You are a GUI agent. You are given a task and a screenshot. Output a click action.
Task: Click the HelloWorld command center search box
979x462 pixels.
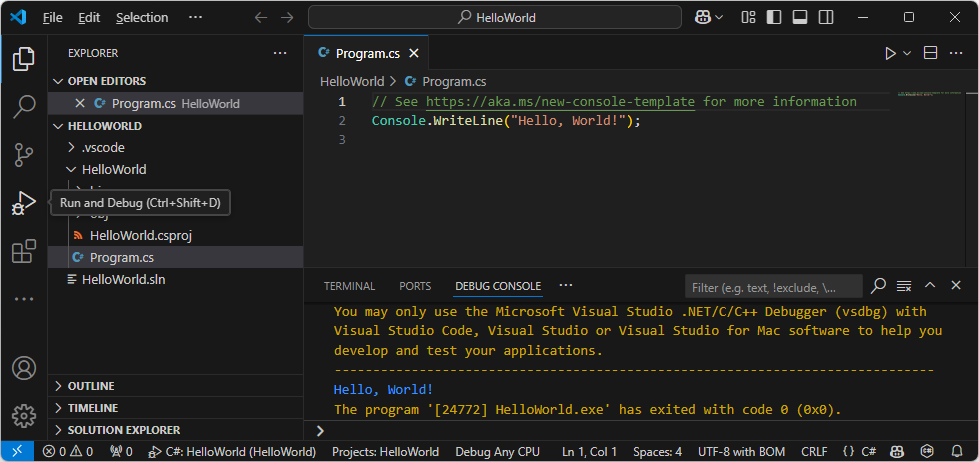(494, 17)
